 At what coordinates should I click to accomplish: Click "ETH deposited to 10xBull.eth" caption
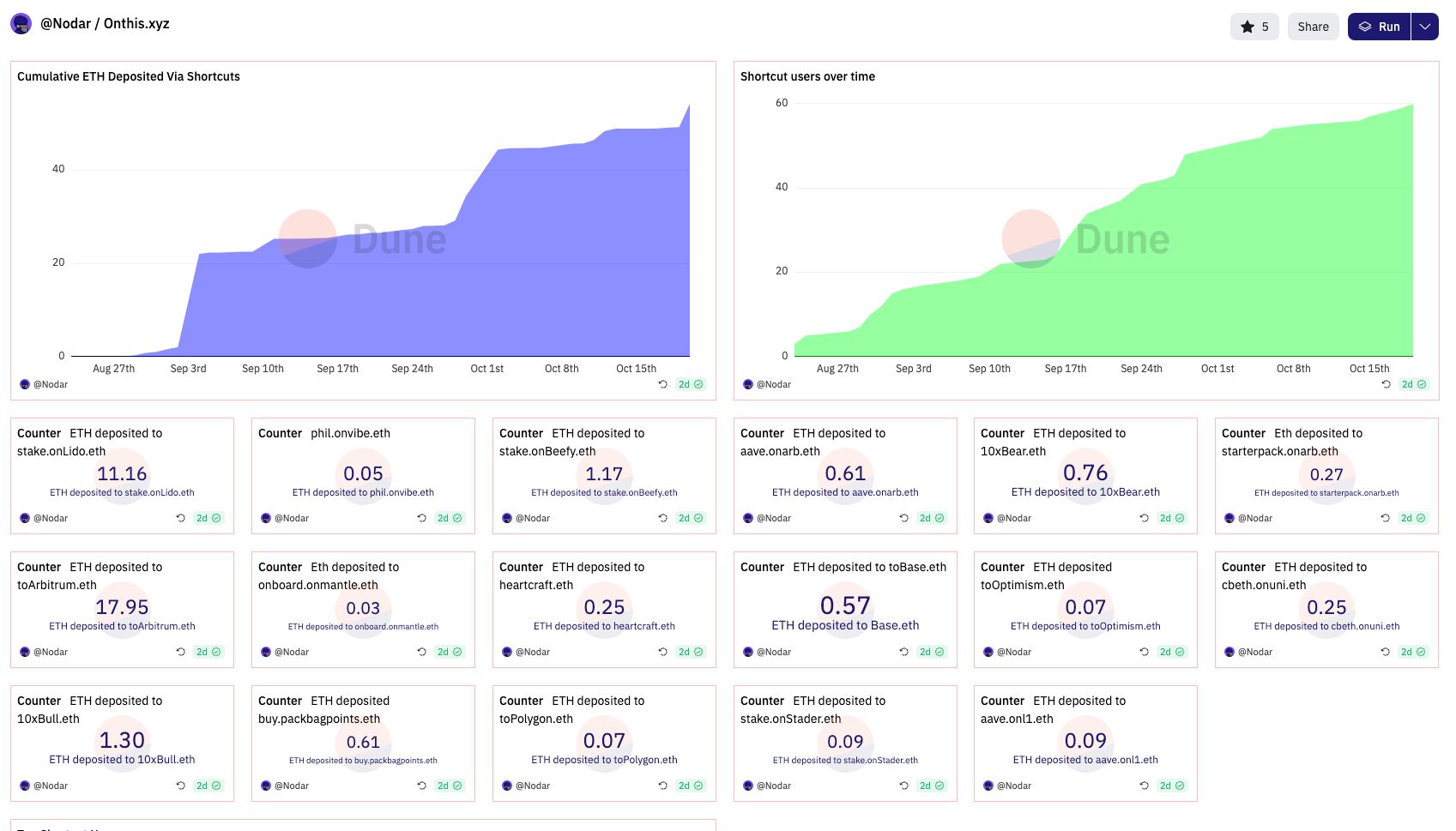click(122, 760)
